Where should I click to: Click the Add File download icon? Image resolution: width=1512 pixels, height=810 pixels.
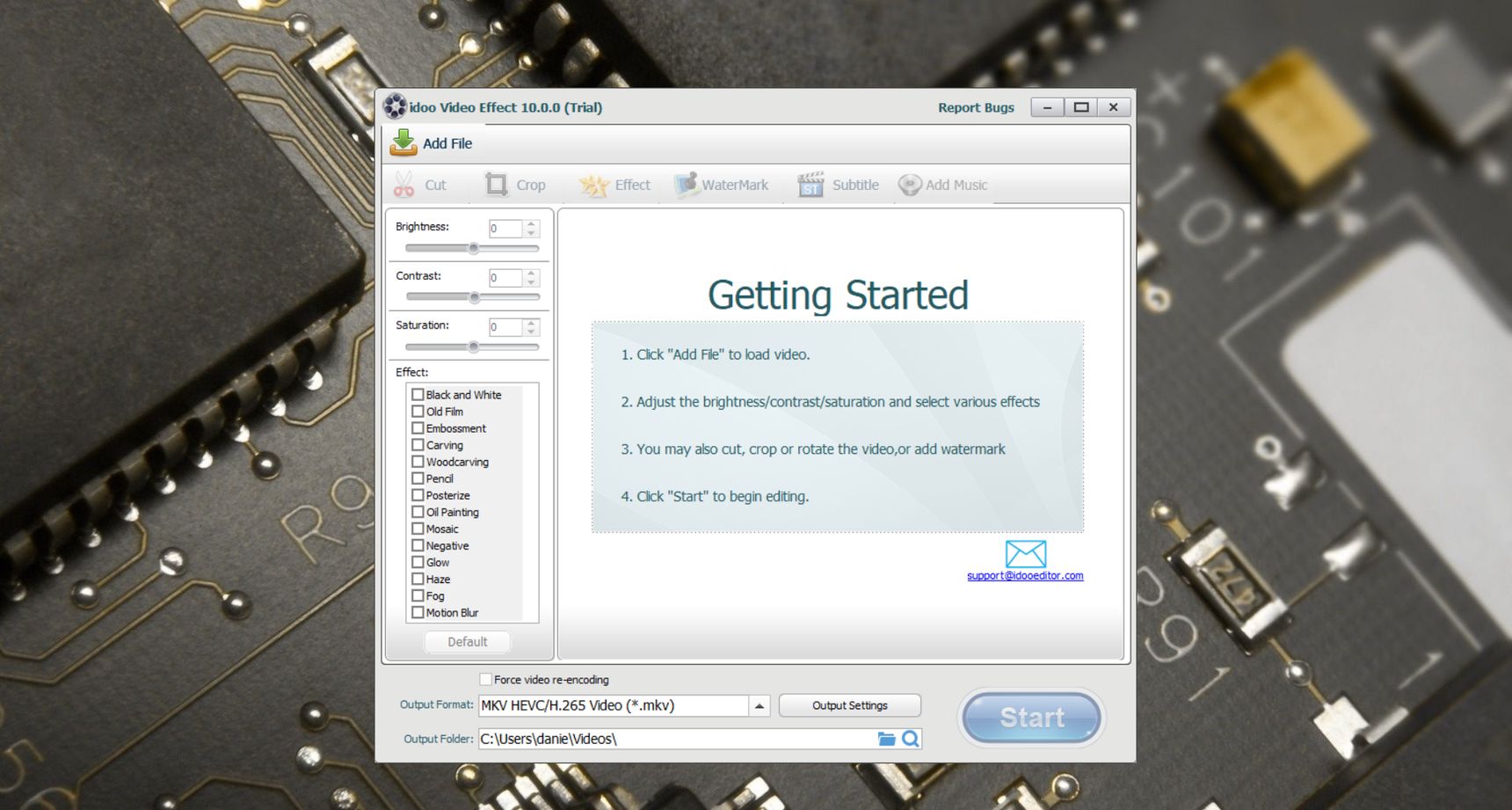click(403, 142)
